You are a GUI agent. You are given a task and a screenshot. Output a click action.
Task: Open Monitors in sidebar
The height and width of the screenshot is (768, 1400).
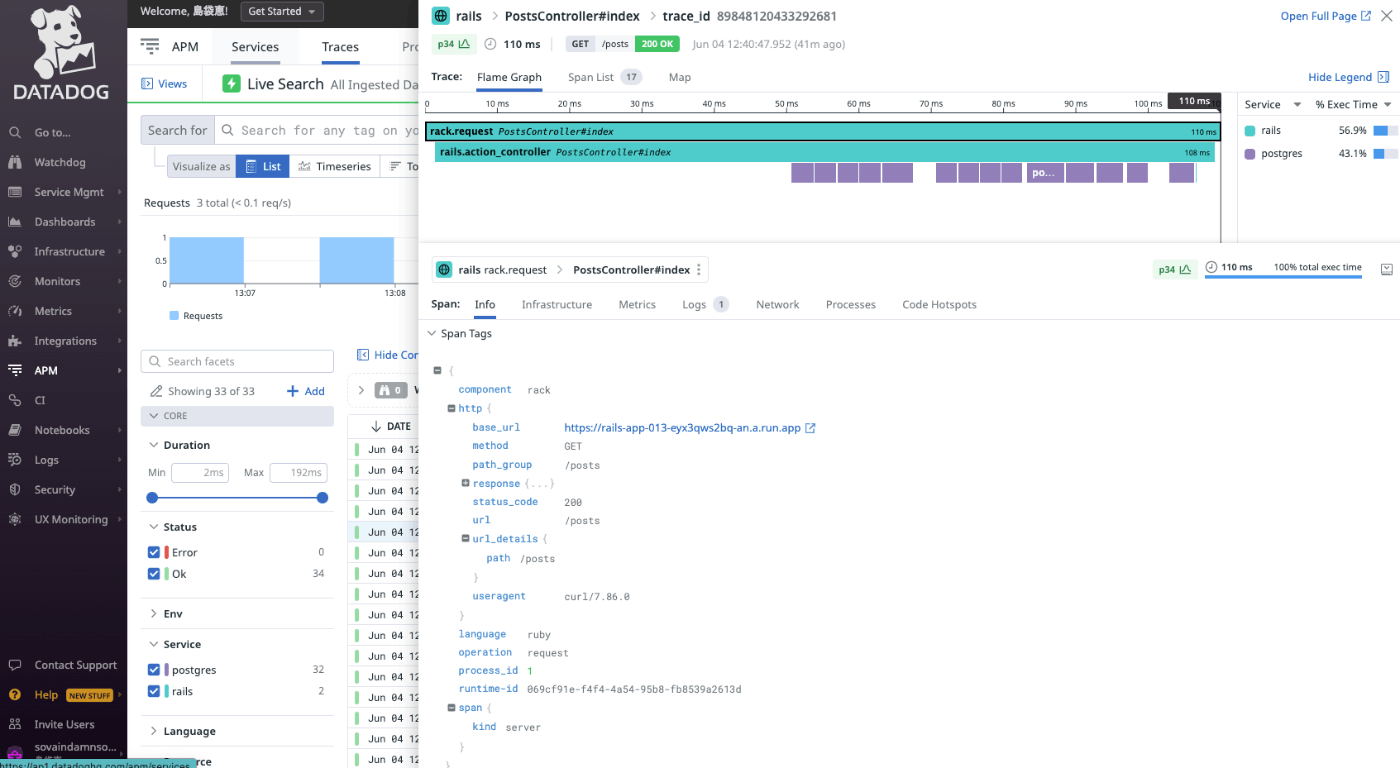[x=57, y=281]
